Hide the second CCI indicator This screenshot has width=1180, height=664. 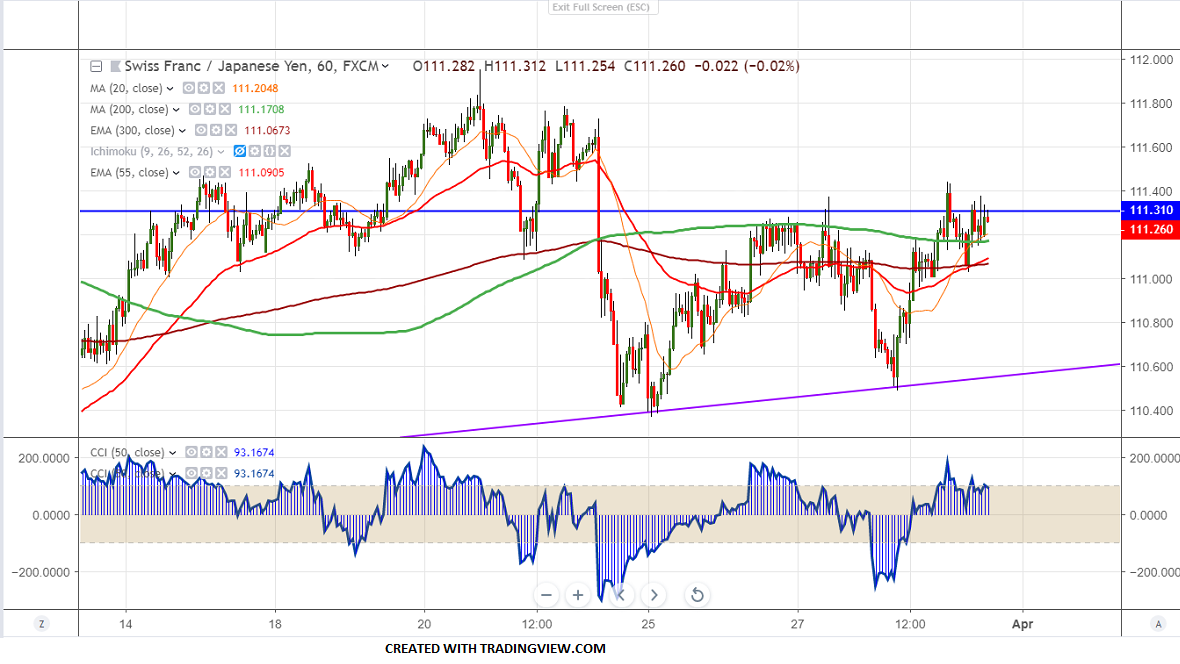click(191, 474)
